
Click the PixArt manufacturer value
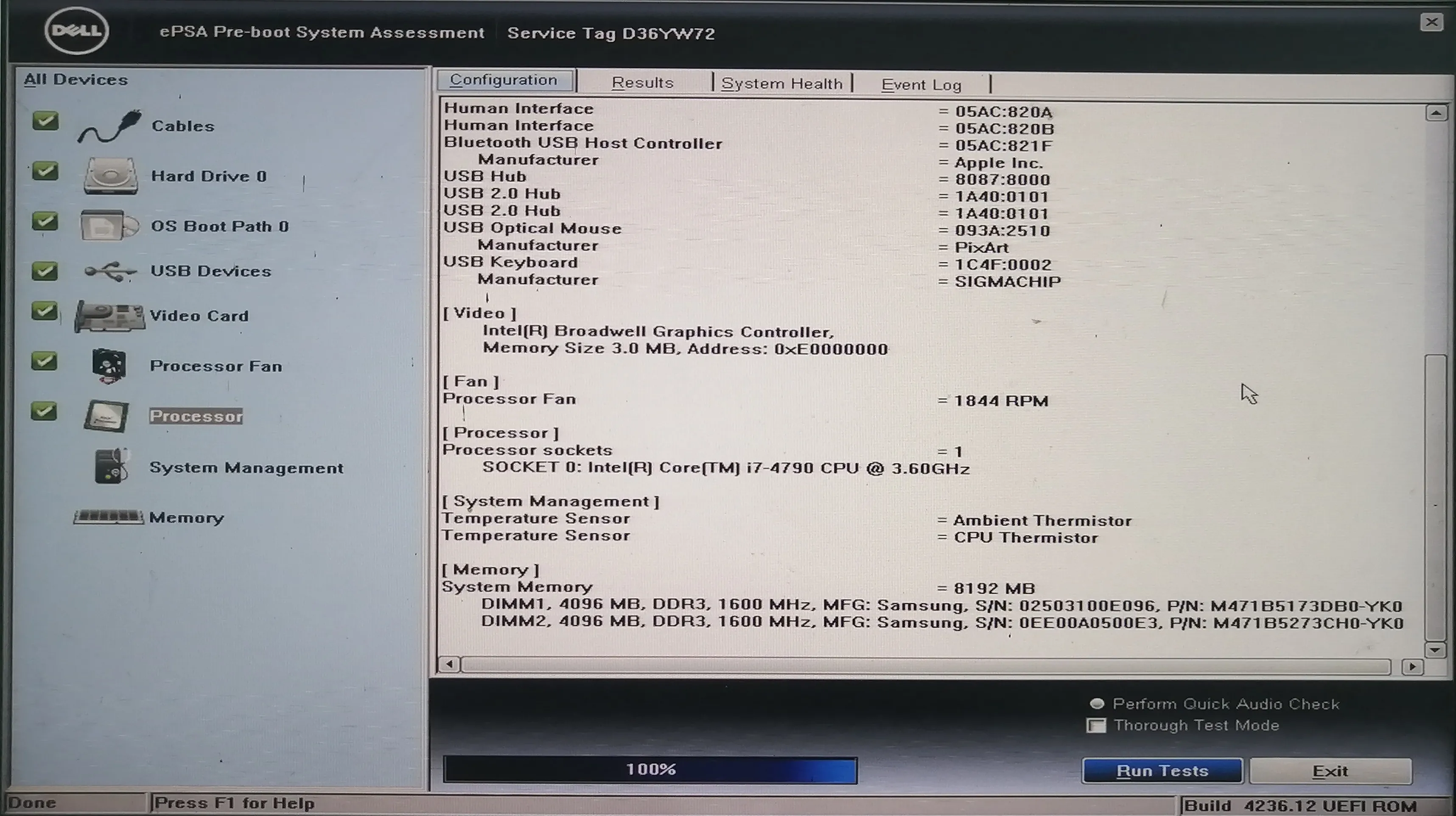pyautogui.click(x=982, y=248)
